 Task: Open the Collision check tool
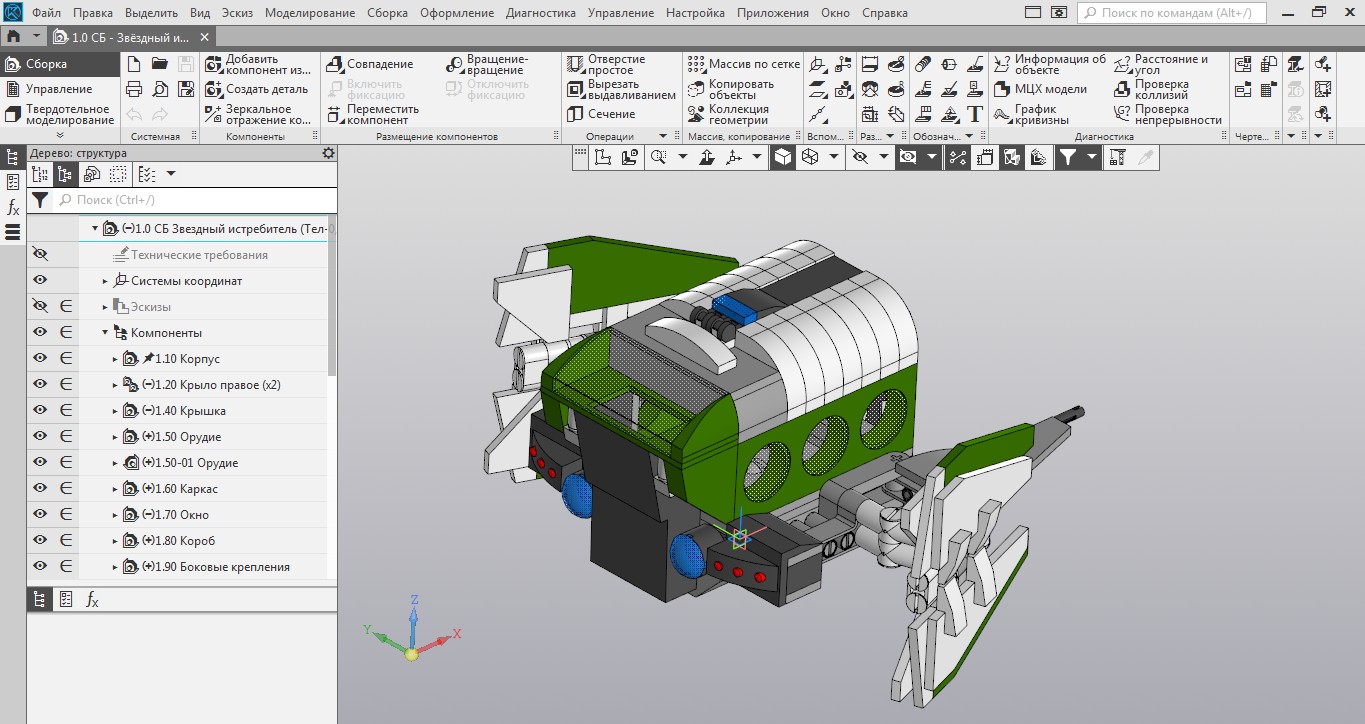point(1122,89)
